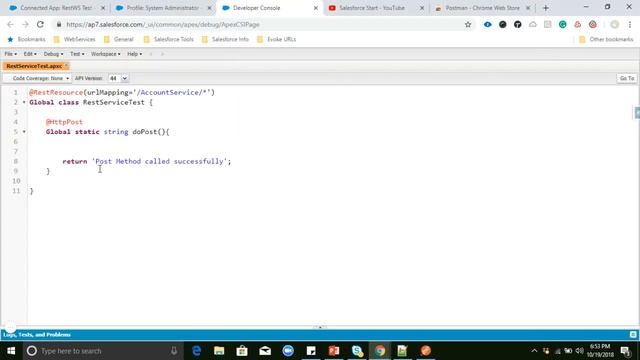Click the Windows search box
Viewport: 640px width, 360px height.
102,351
